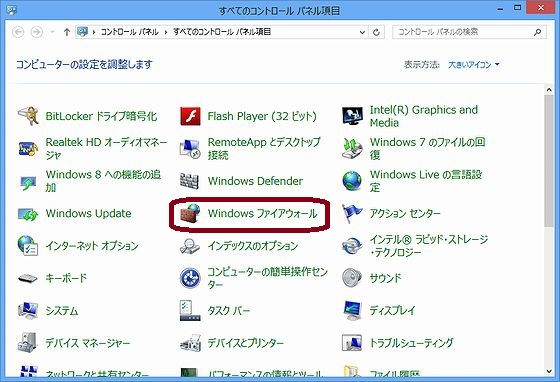This screenshot has height=382, width=560.
Task: Click the Realtek HD audio manager icon
Action: click(x=28, y=149)
